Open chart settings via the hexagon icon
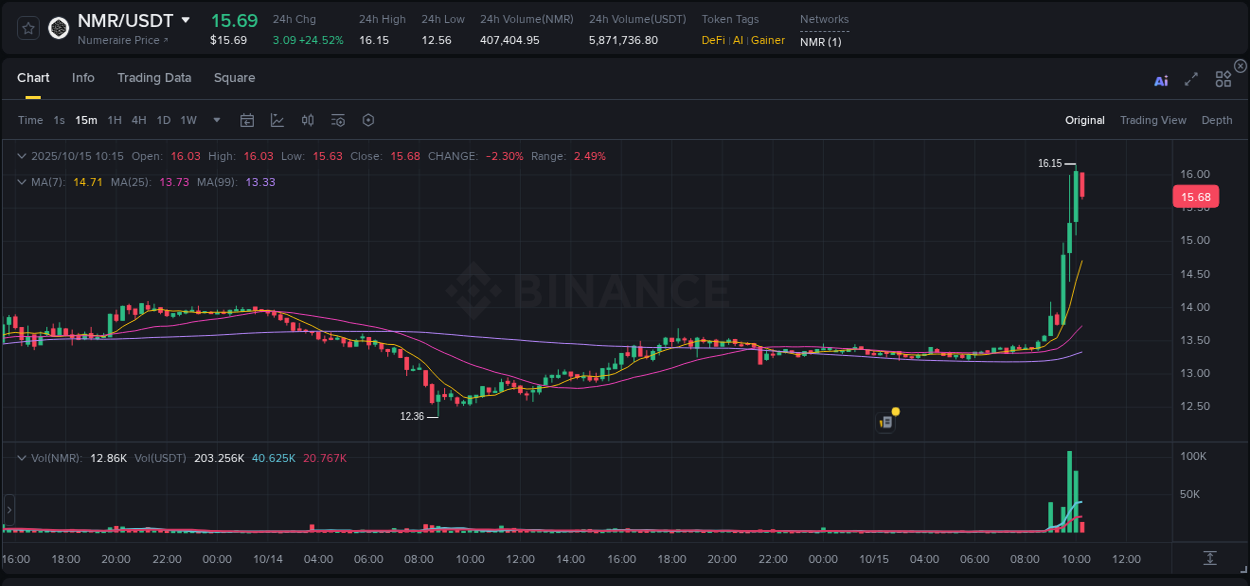Viewport: 1250px width, 586px height. click(x=368, y=119)
